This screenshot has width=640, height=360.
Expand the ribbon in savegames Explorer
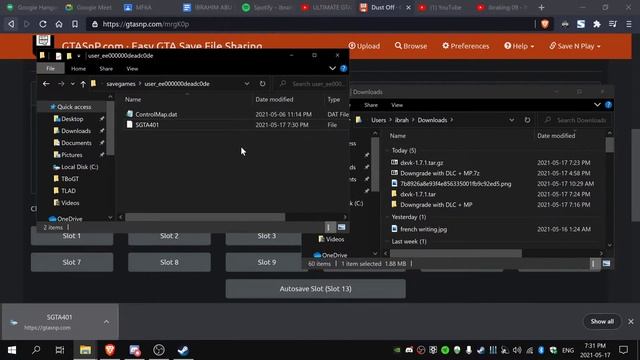(332, 69)
